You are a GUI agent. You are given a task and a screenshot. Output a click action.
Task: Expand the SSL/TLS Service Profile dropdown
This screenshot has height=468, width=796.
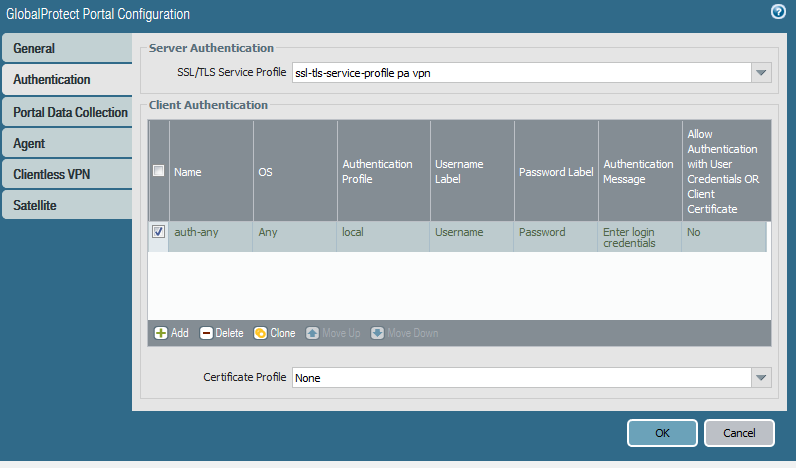pyautogui.click(x=761, y=73)
